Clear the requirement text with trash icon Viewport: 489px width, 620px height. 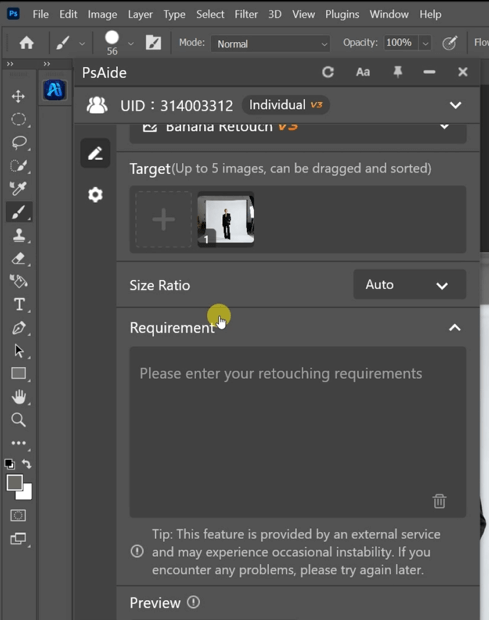click(x=439, y=501)
